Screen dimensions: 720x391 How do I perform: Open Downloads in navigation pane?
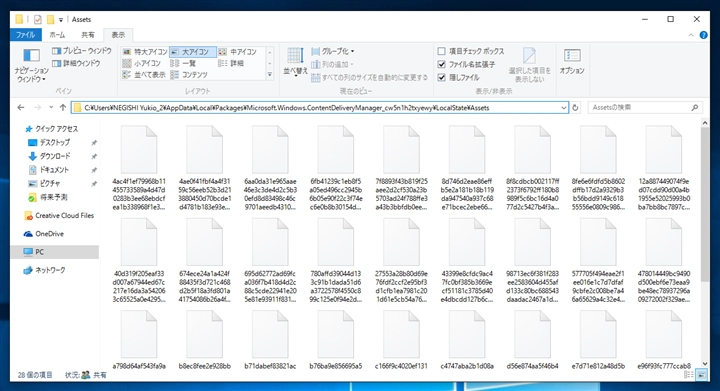(49, 156)
